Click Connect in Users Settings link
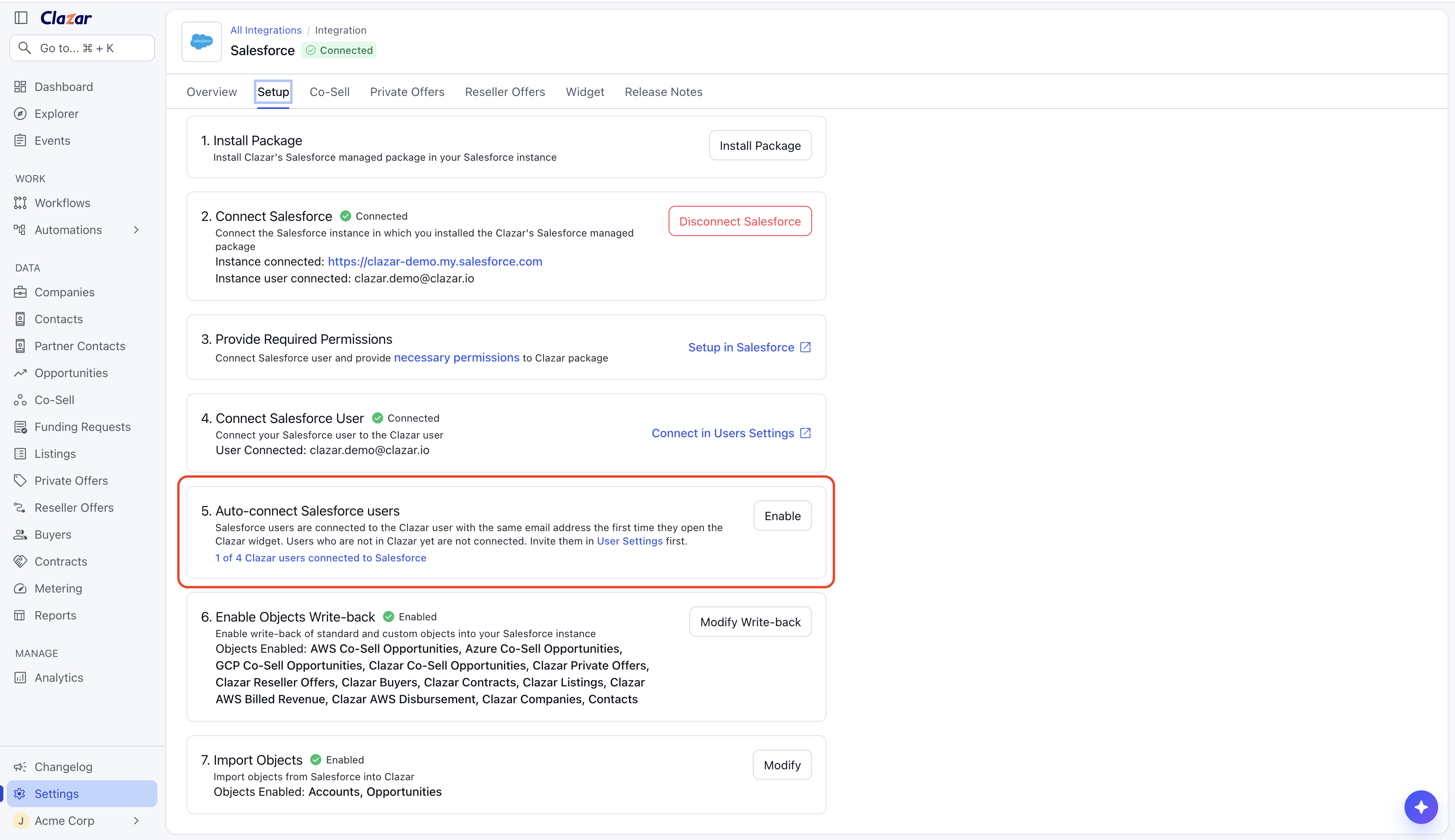The width and height of the screenshot is (1455, 840). (x=731, y=433)
